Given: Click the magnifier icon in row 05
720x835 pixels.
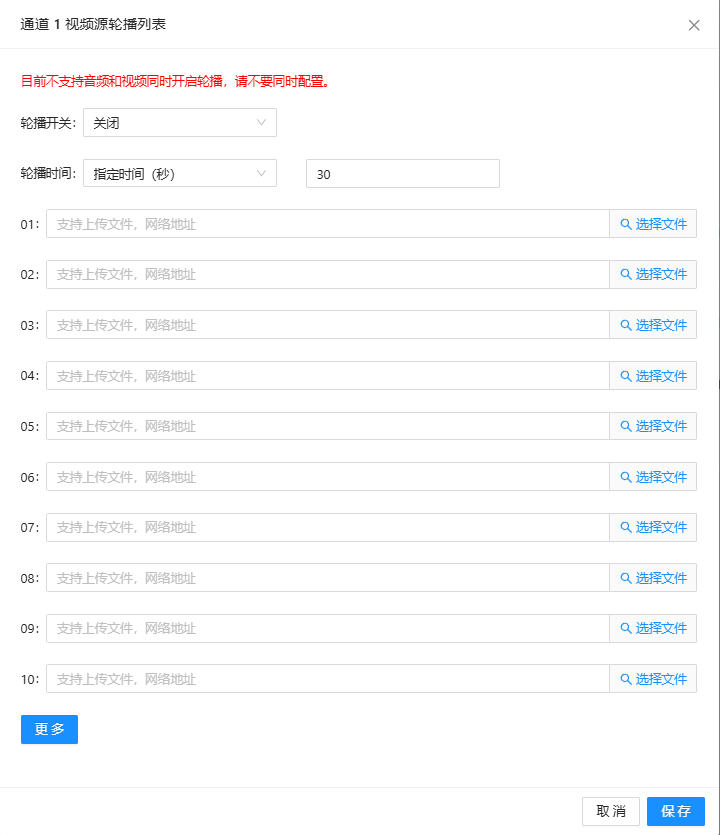Looking at the screenshot, I should pos(626,426).
